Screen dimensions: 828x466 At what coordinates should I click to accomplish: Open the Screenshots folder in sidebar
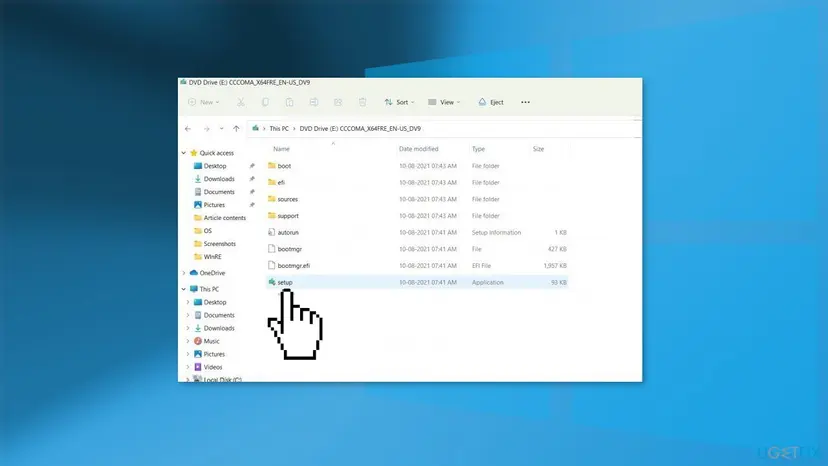[x=219, y=244]
